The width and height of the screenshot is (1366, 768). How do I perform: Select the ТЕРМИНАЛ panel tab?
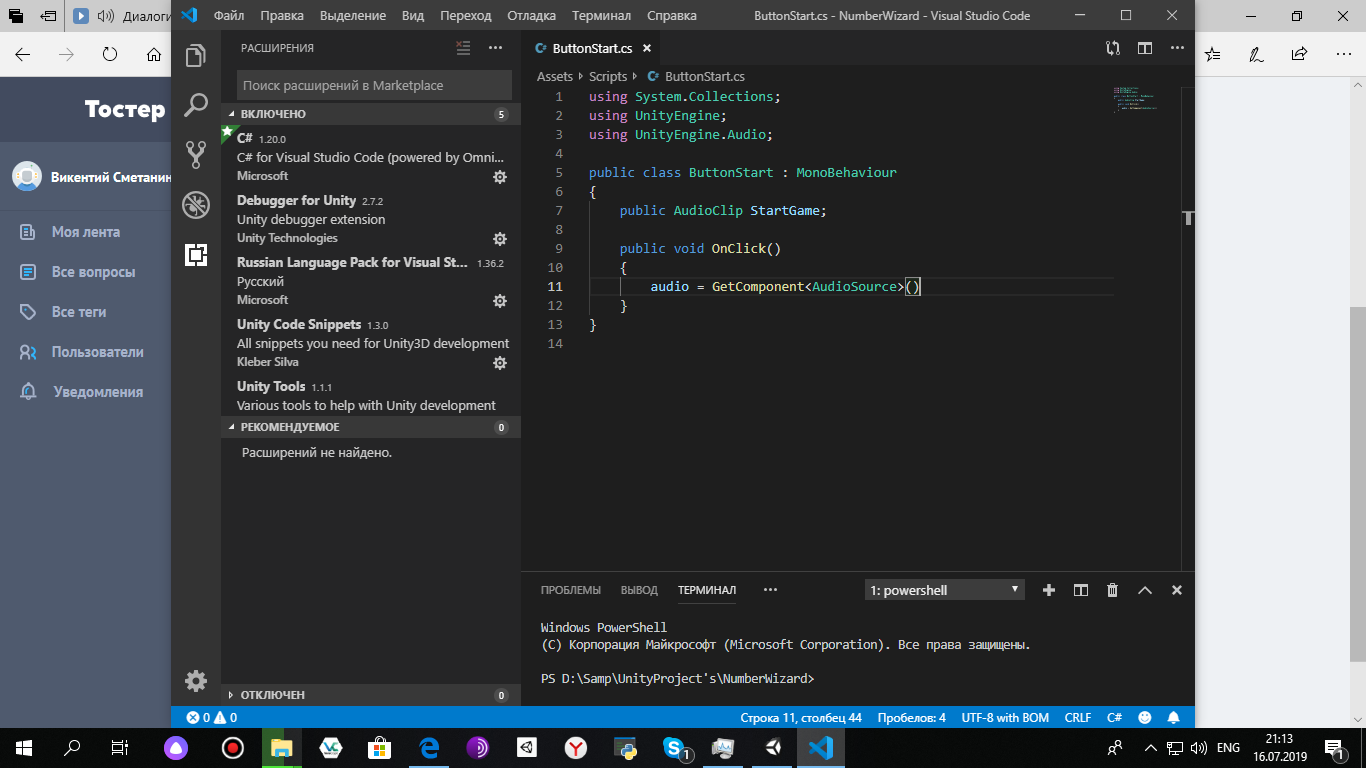[707, 590]
